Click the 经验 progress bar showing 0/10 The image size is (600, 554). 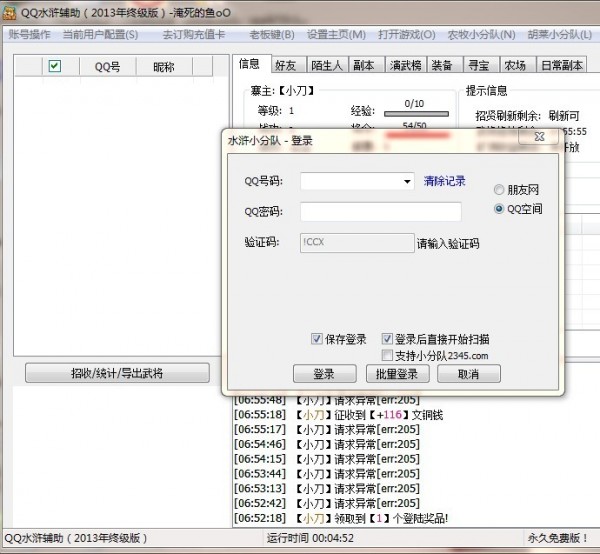[416, 114]
